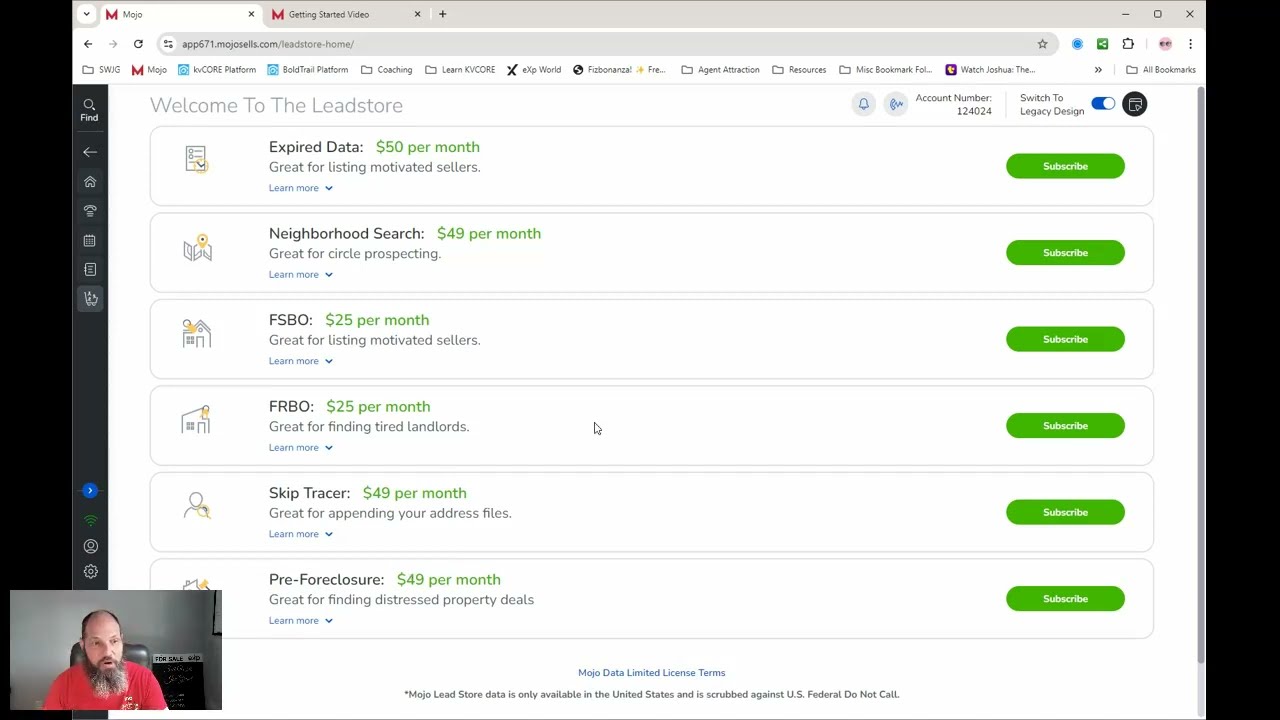Open the Find search in sidebar

coord(89,109)
